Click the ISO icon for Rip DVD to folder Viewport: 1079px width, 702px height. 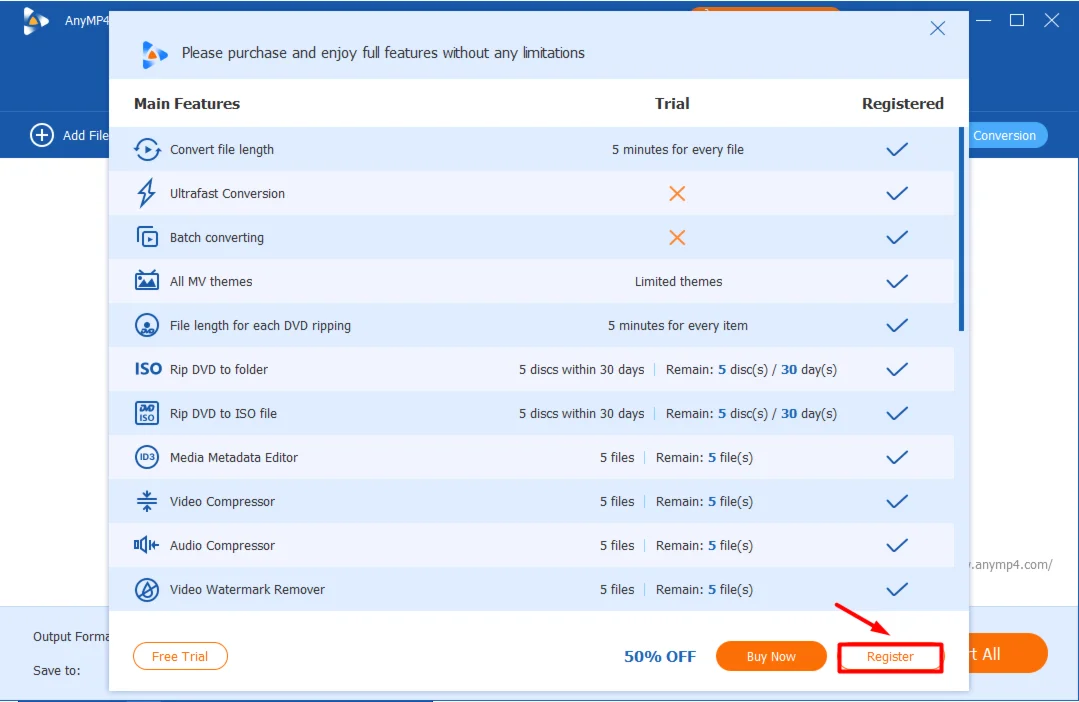(148, 369)
